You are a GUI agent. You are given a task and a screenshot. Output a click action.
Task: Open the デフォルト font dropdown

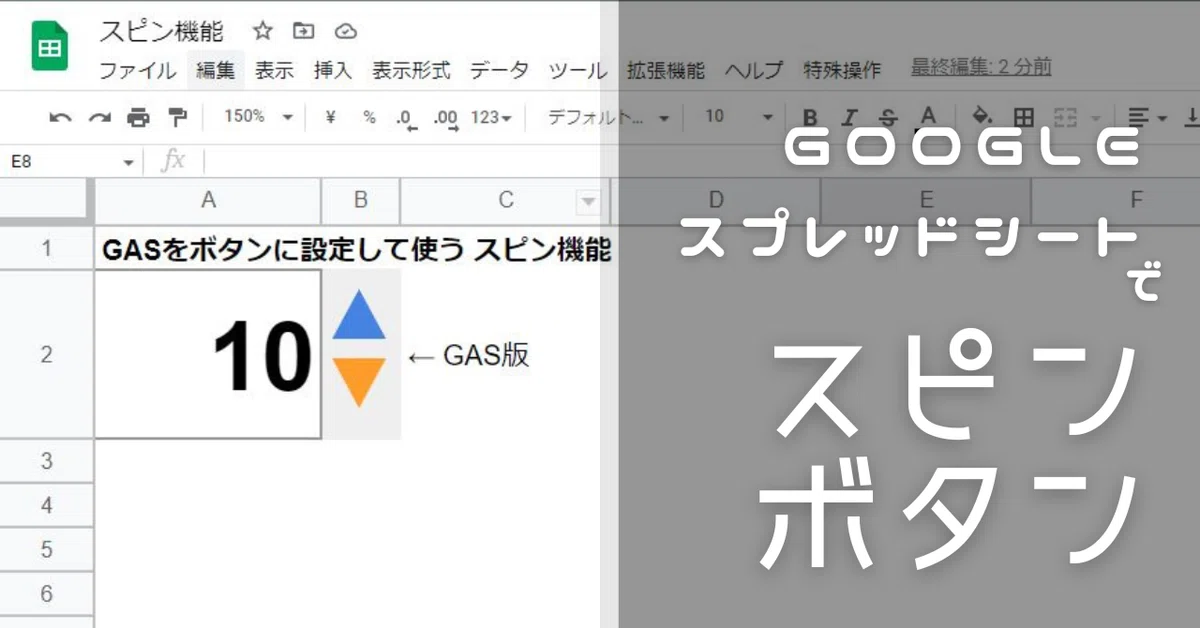[x=608, y=117]
